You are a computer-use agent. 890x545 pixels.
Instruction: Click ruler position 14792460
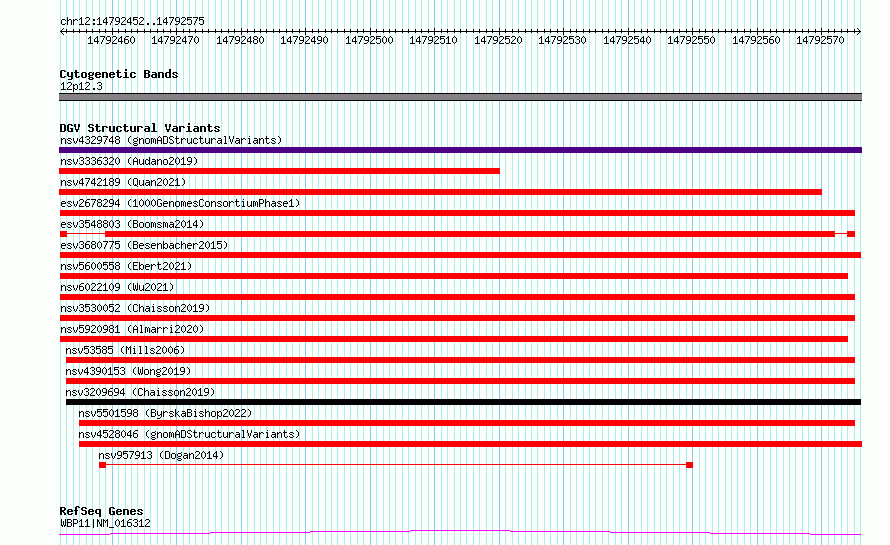coord(111,40)
